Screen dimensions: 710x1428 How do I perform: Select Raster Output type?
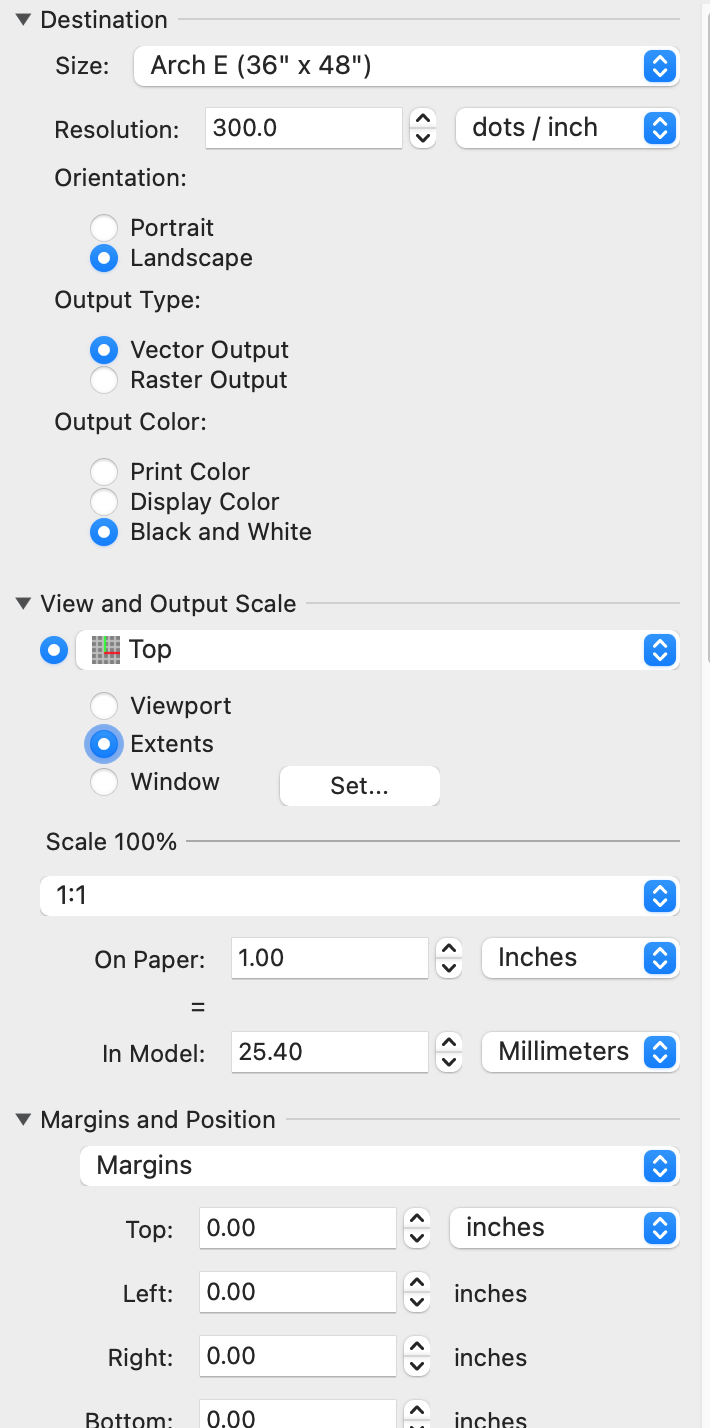(104, 380)
